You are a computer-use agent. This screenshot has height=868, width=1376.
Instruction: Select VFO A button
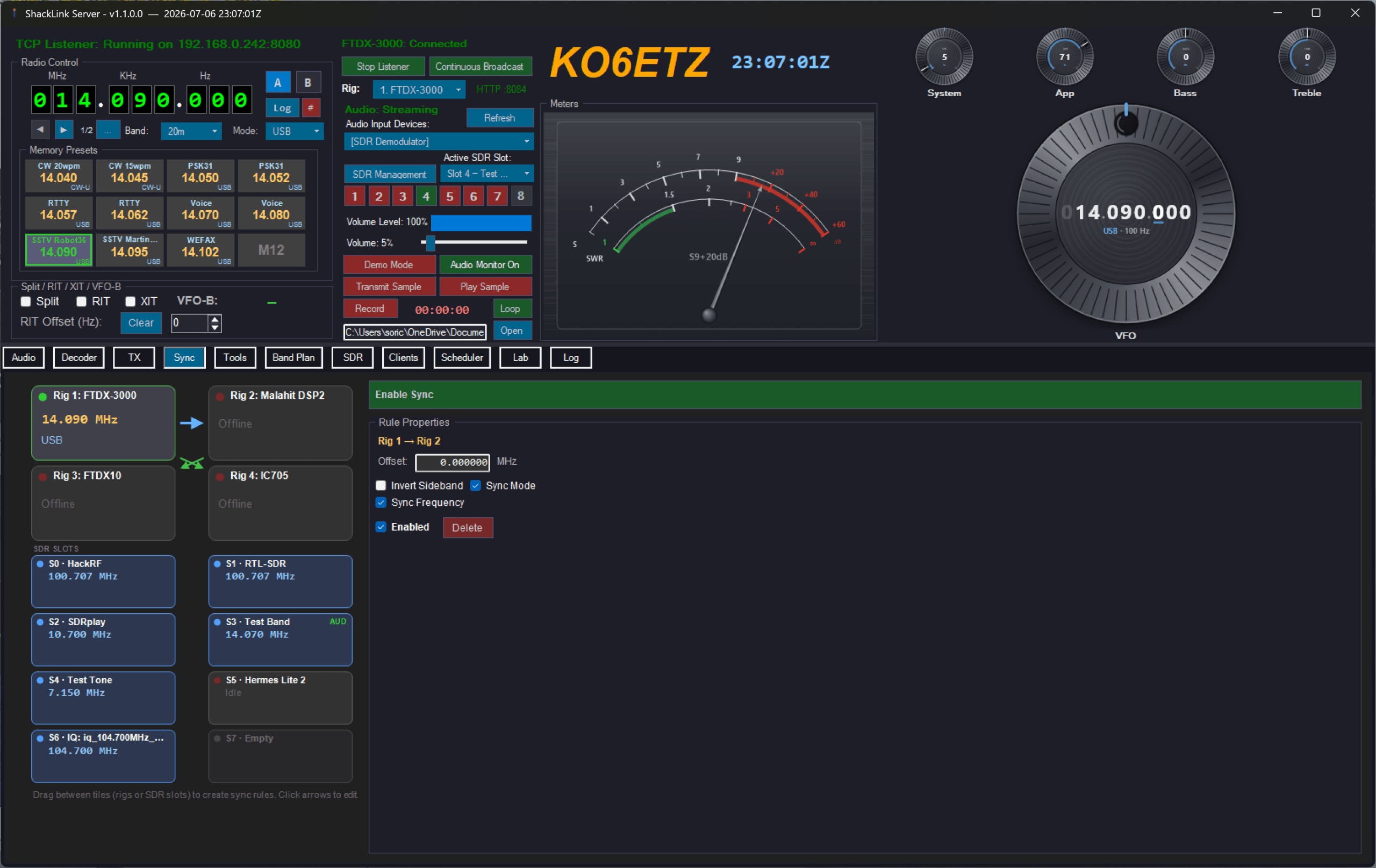278,82
